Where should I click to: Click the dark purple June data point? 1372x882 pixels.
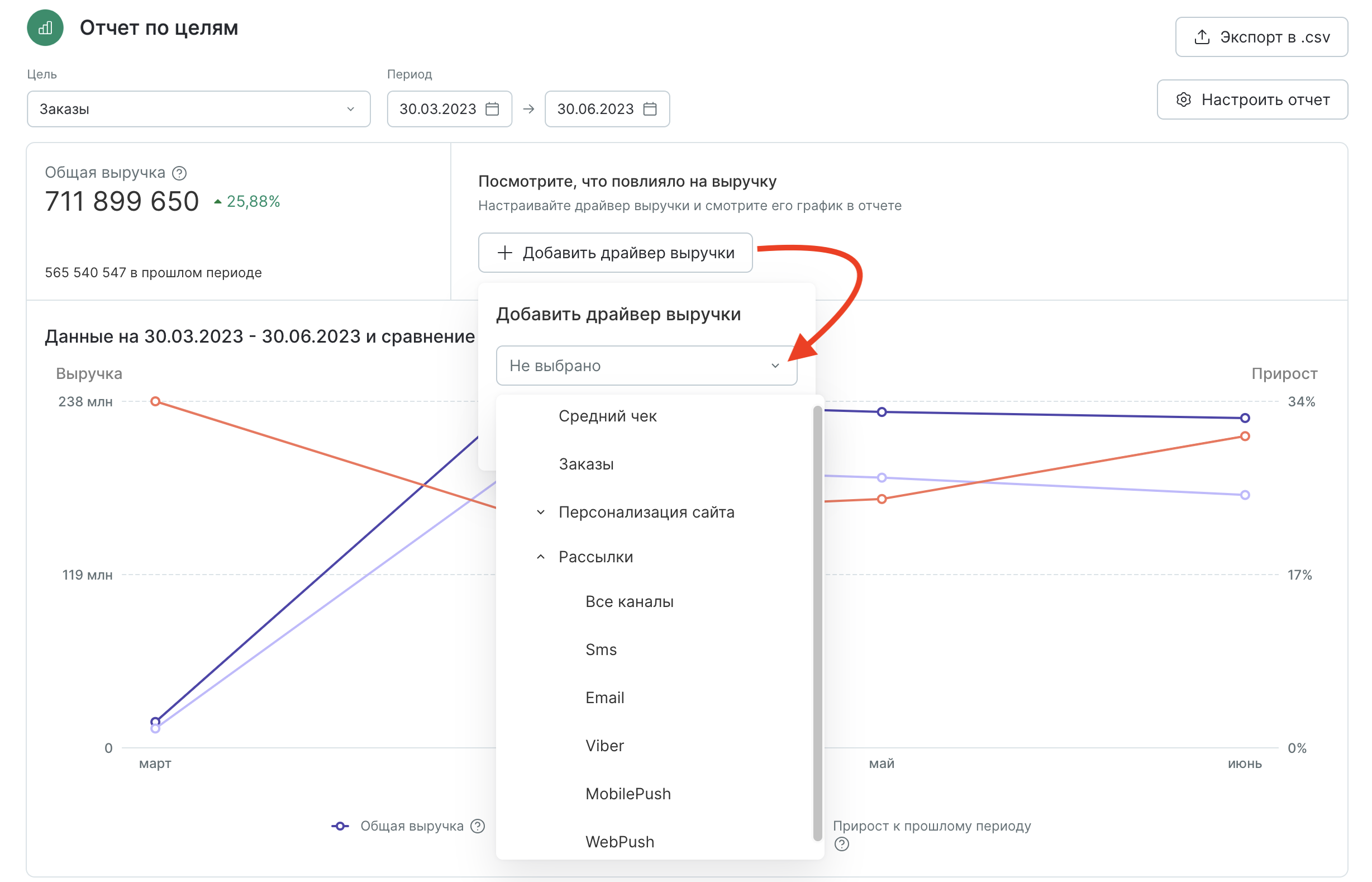1245,418
